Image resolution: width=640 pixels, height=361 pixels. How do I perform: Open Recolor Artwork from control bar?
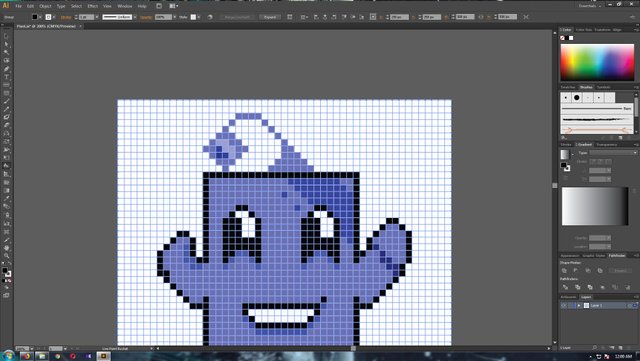210,17
